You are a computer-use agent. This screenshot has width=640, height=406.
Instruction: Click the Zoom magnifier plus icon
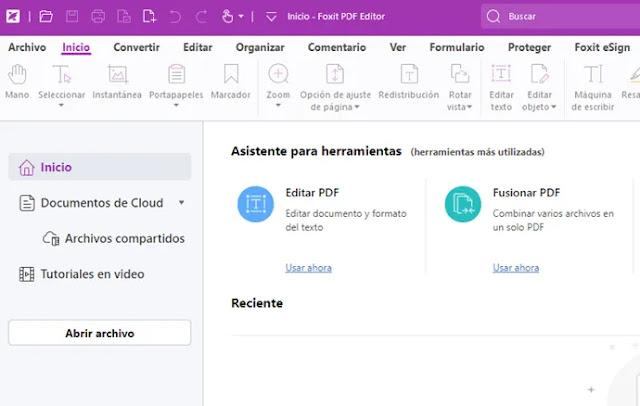(x=278, y=74)
